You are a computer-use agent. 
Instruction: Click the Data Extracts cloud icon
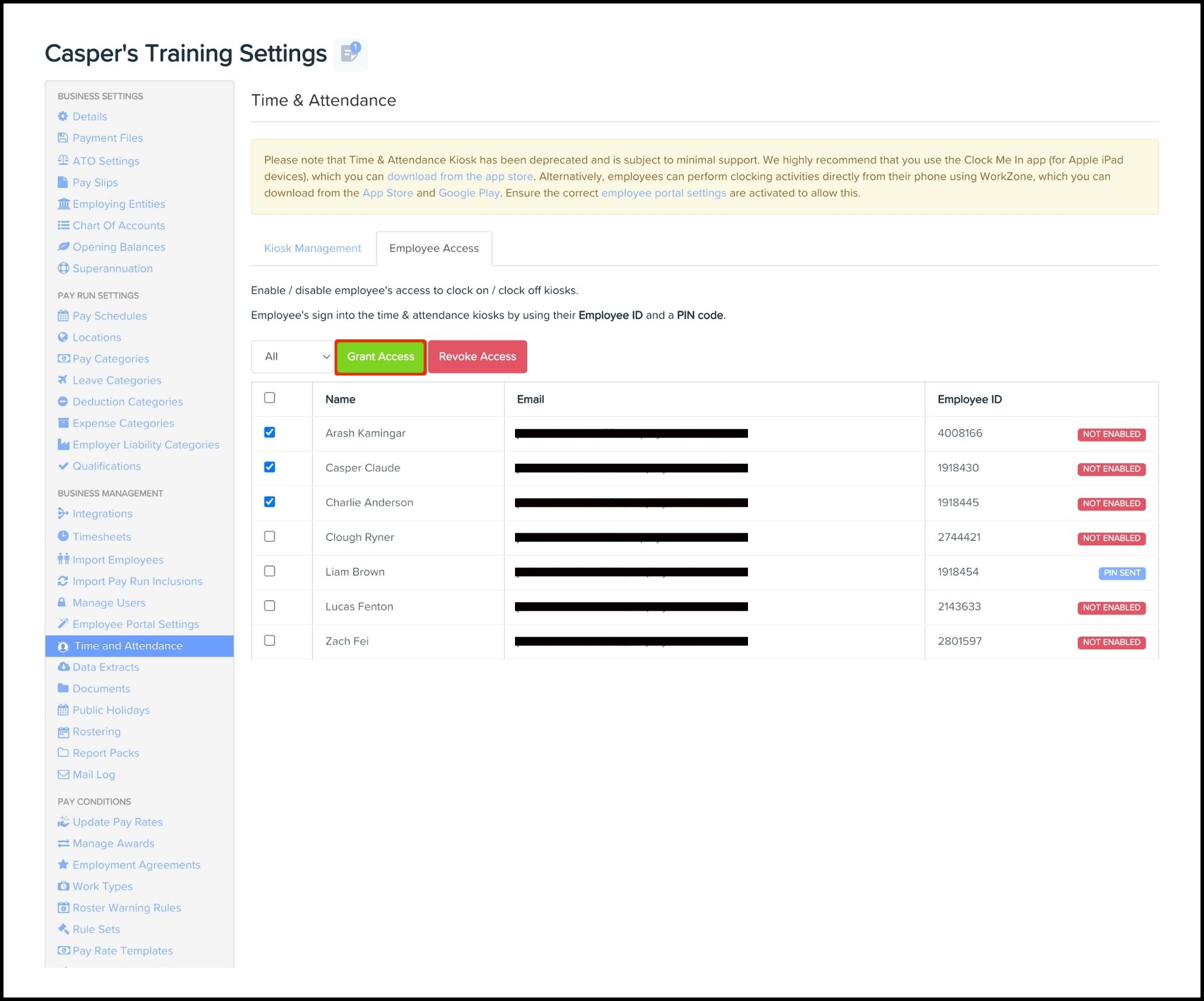click(x=63, y=667)
